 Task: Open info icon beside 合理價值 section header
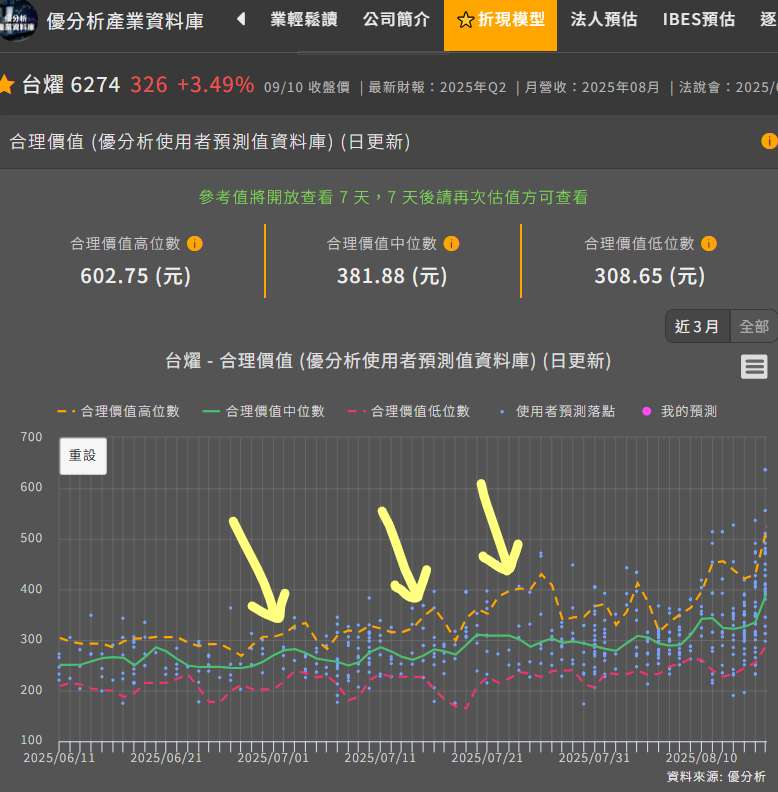[769, 141]
